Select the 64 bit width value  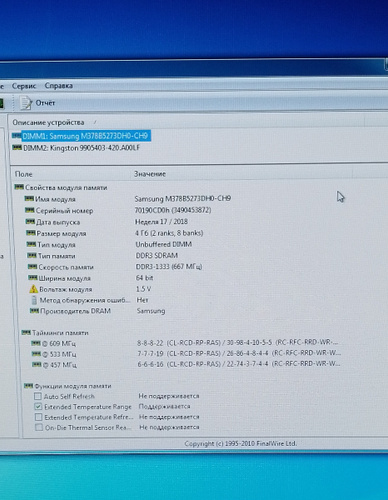pos(145,277)
